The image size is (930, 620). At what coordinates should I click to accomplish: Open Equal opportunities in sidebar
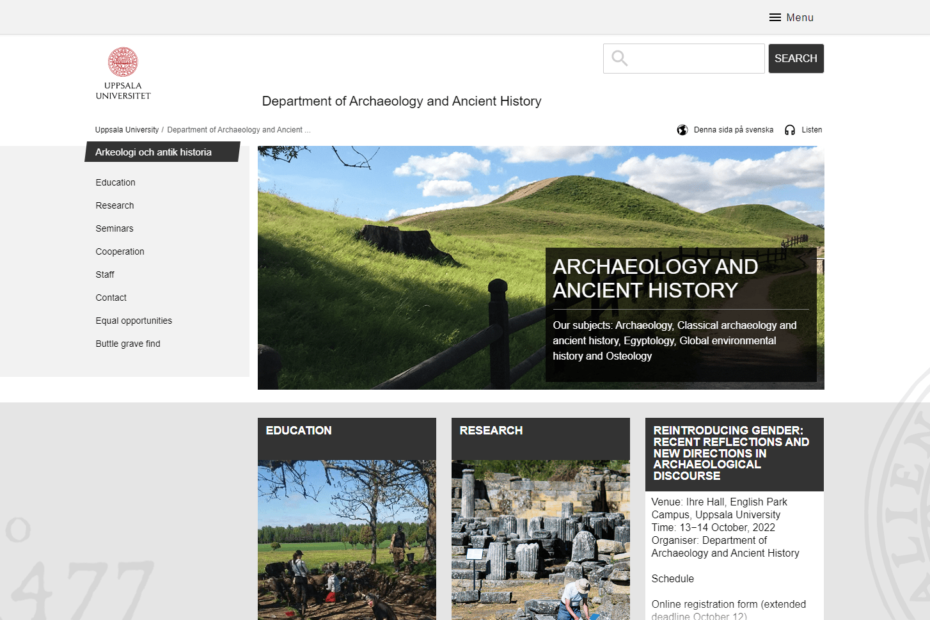click(x=133, y=320)
